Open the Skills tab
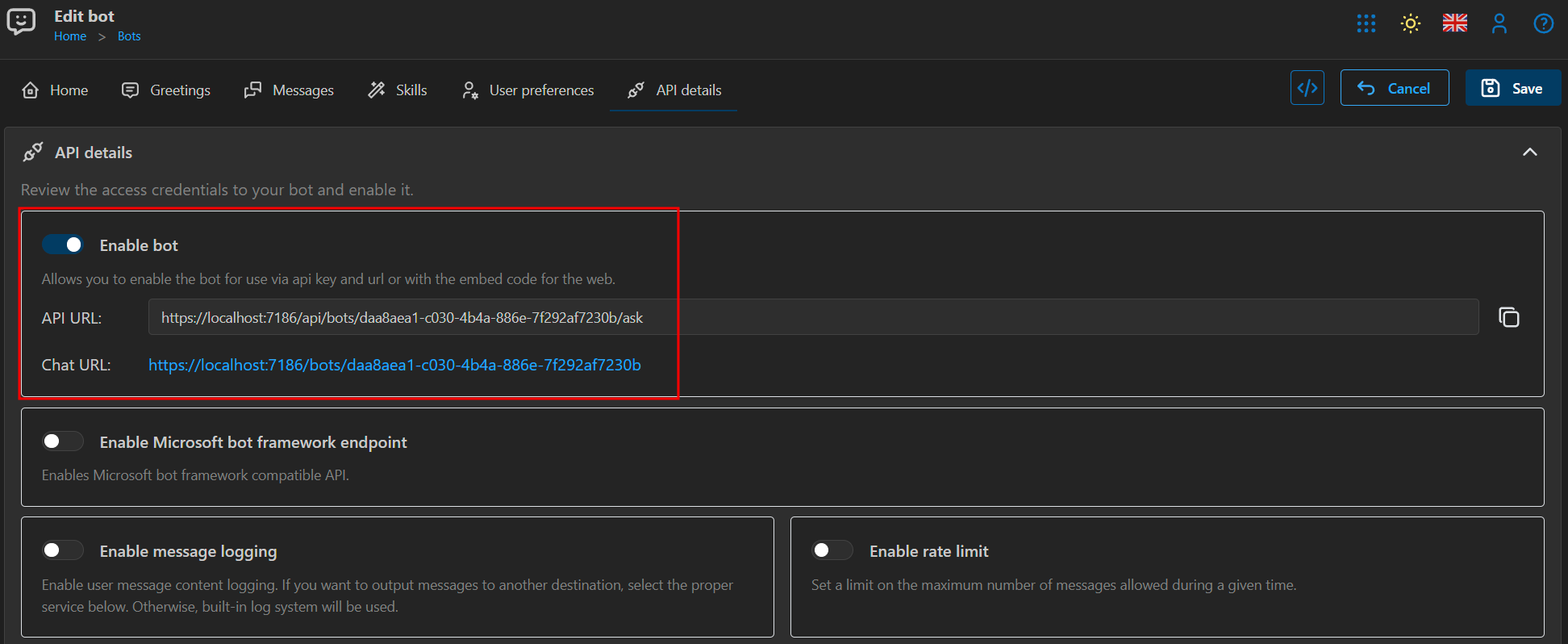The image size is (1568, 644). 398,90
